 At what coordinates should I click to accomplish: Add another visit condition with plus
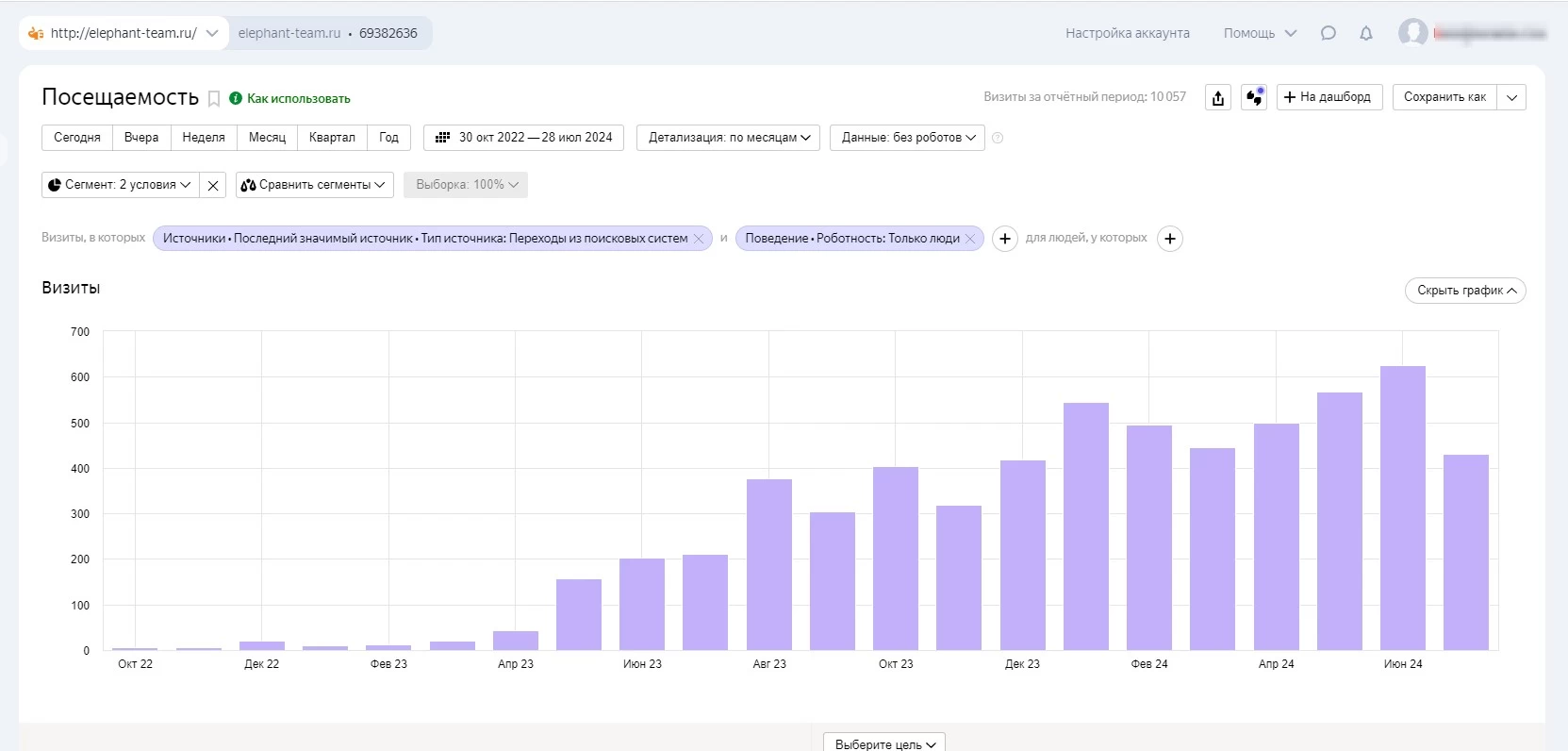pos(1005,239)
